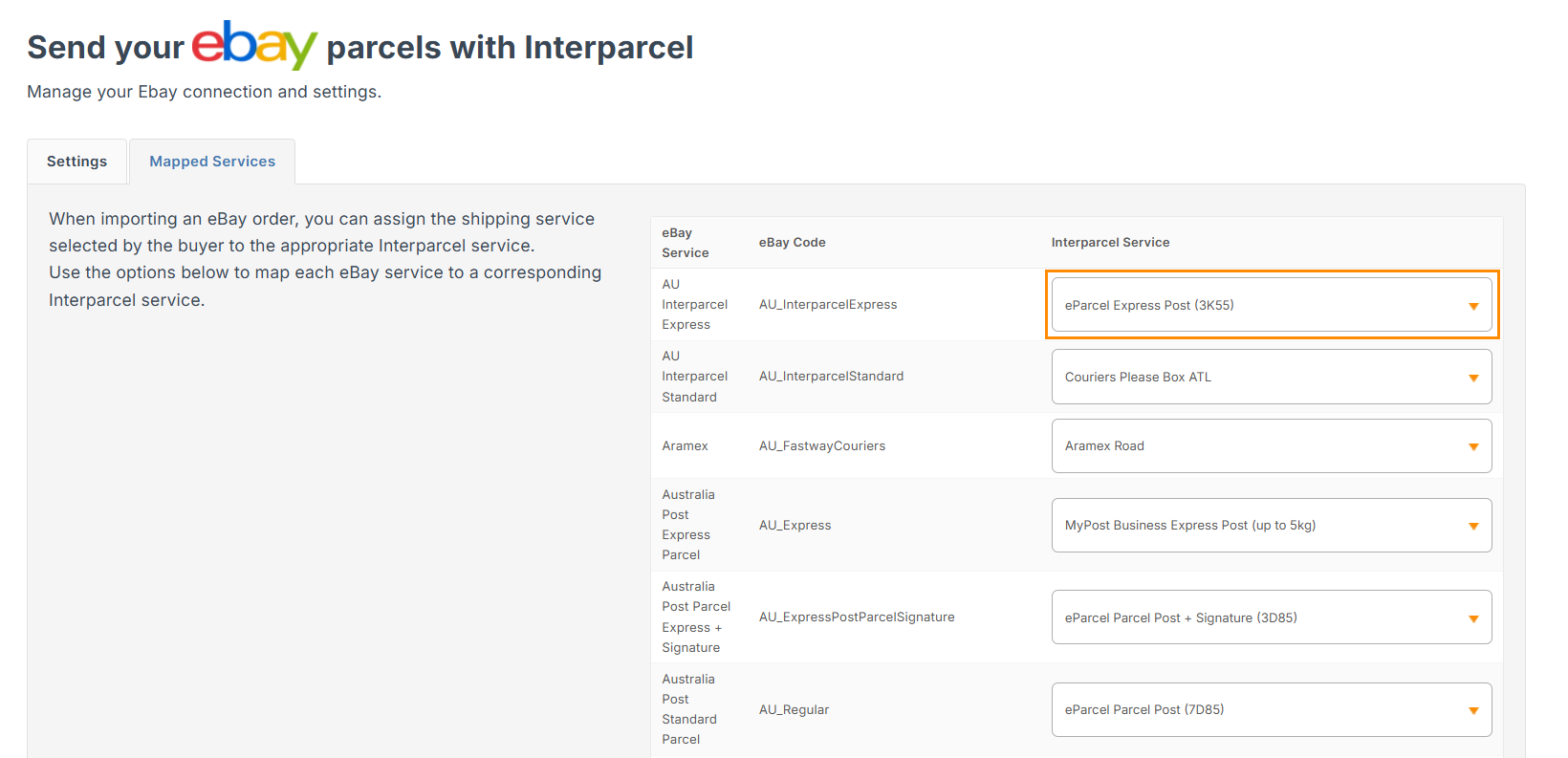
Task: Click the AU_ExpressPostParcelSignature code text
Action: pos(857,617)
